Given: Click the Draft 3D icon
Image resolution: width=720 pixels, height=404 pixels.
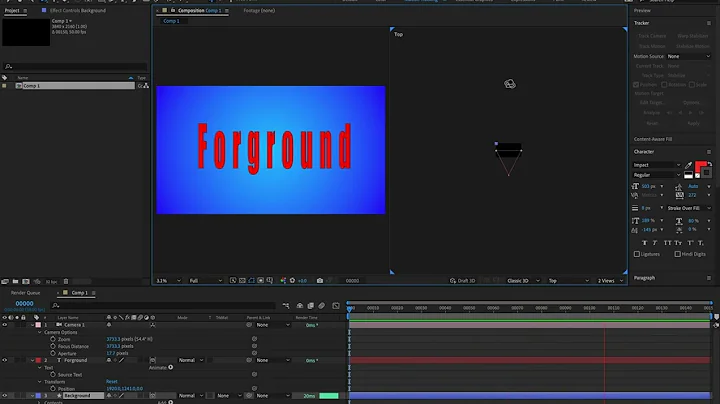Looking at the screenshot, I should 453,281.
